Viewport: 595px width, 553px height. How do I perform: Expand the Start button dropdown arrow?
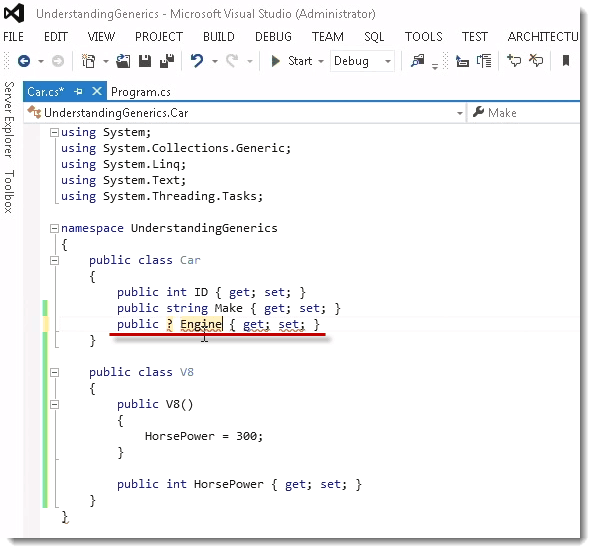click(x=321, y=61)
